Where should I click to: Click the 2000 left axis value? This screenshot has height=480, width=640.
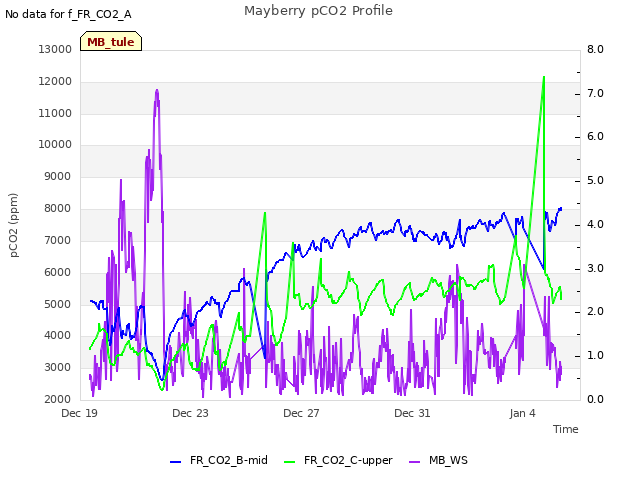click(x=58, y=399)
